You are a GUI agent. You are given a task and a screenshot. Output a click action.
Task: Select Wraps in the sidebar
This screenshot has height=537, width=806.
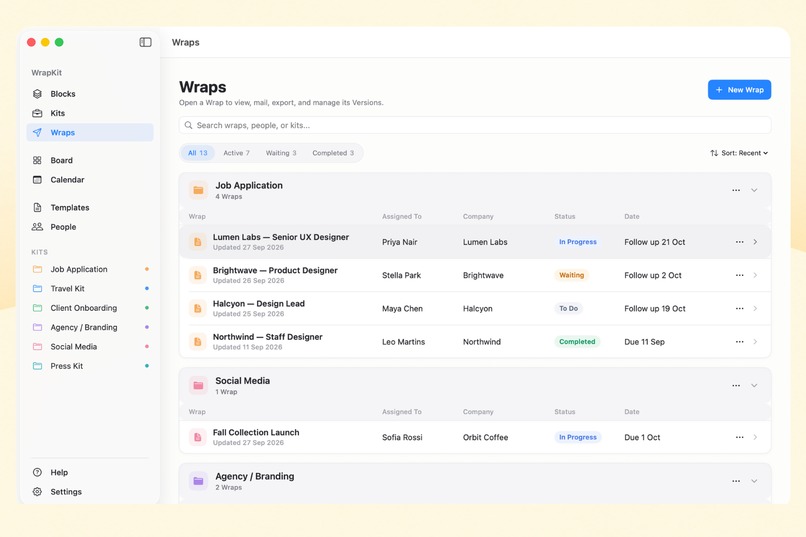click(x=90, y=132)
